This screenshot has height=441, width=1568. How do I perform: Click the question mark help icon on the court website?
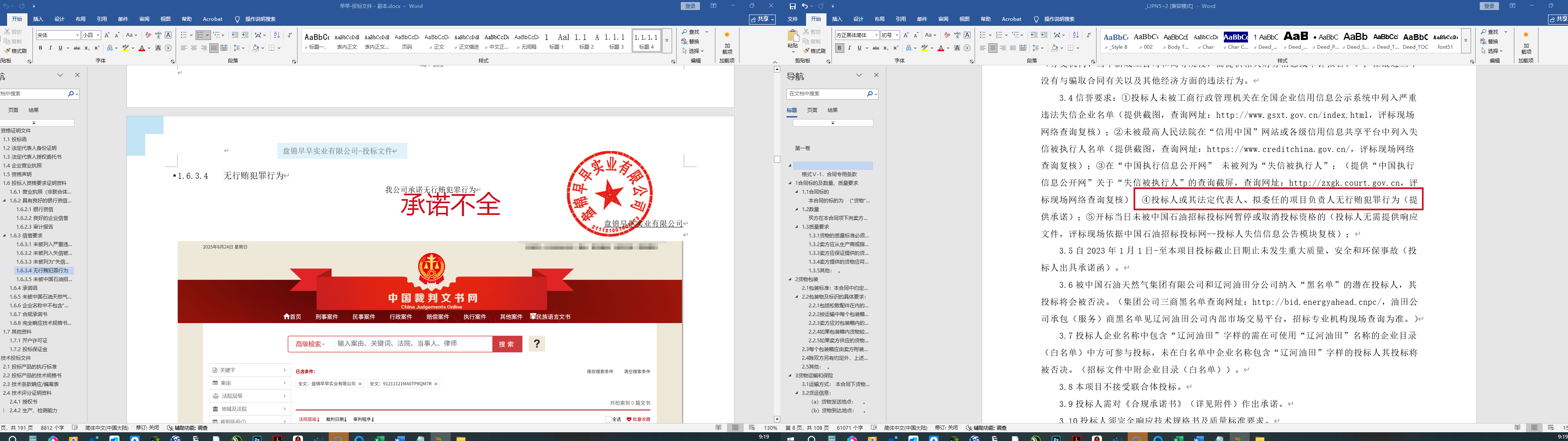click(536, 344)
